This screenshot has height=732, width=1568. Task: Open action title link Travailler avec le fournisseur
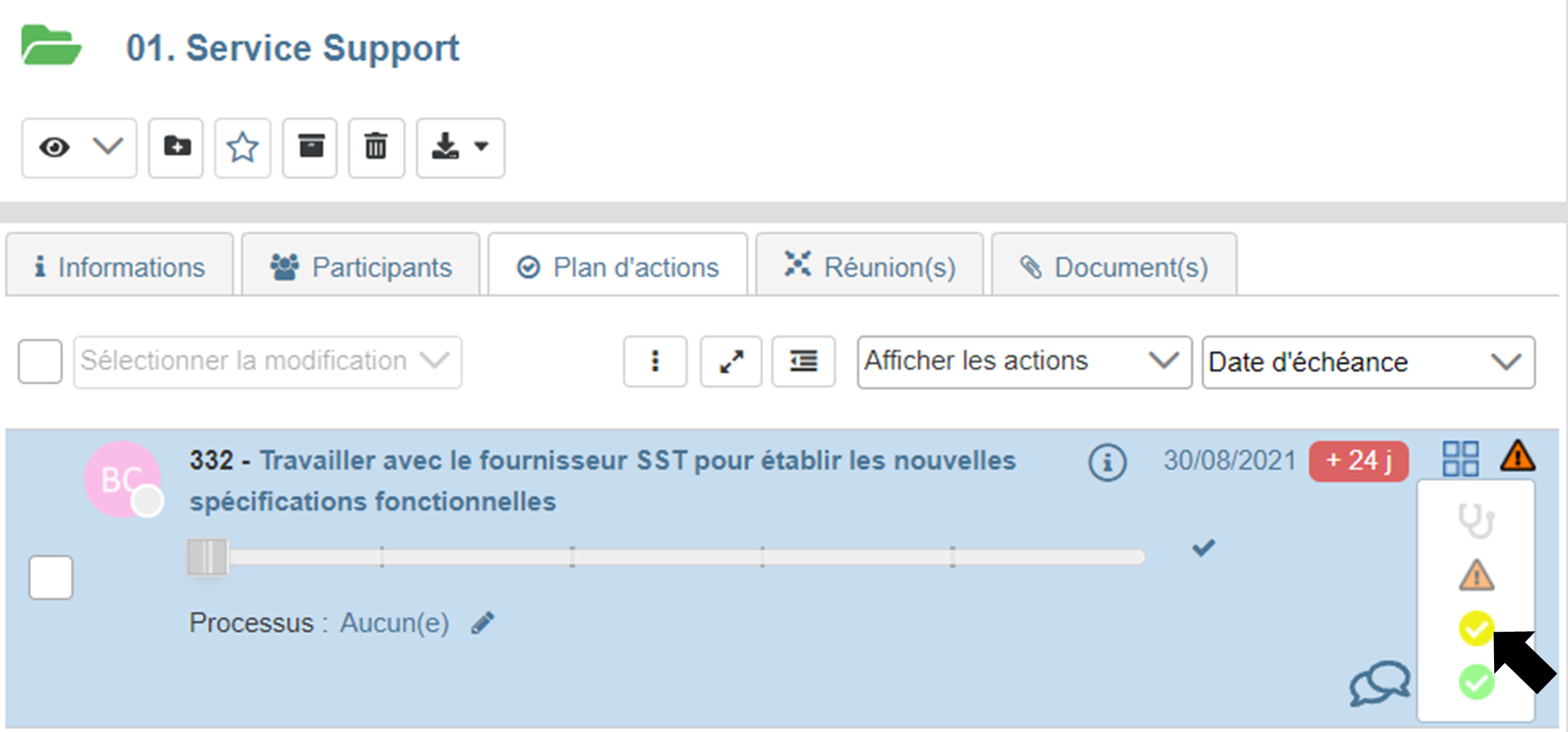pos(638,461)
